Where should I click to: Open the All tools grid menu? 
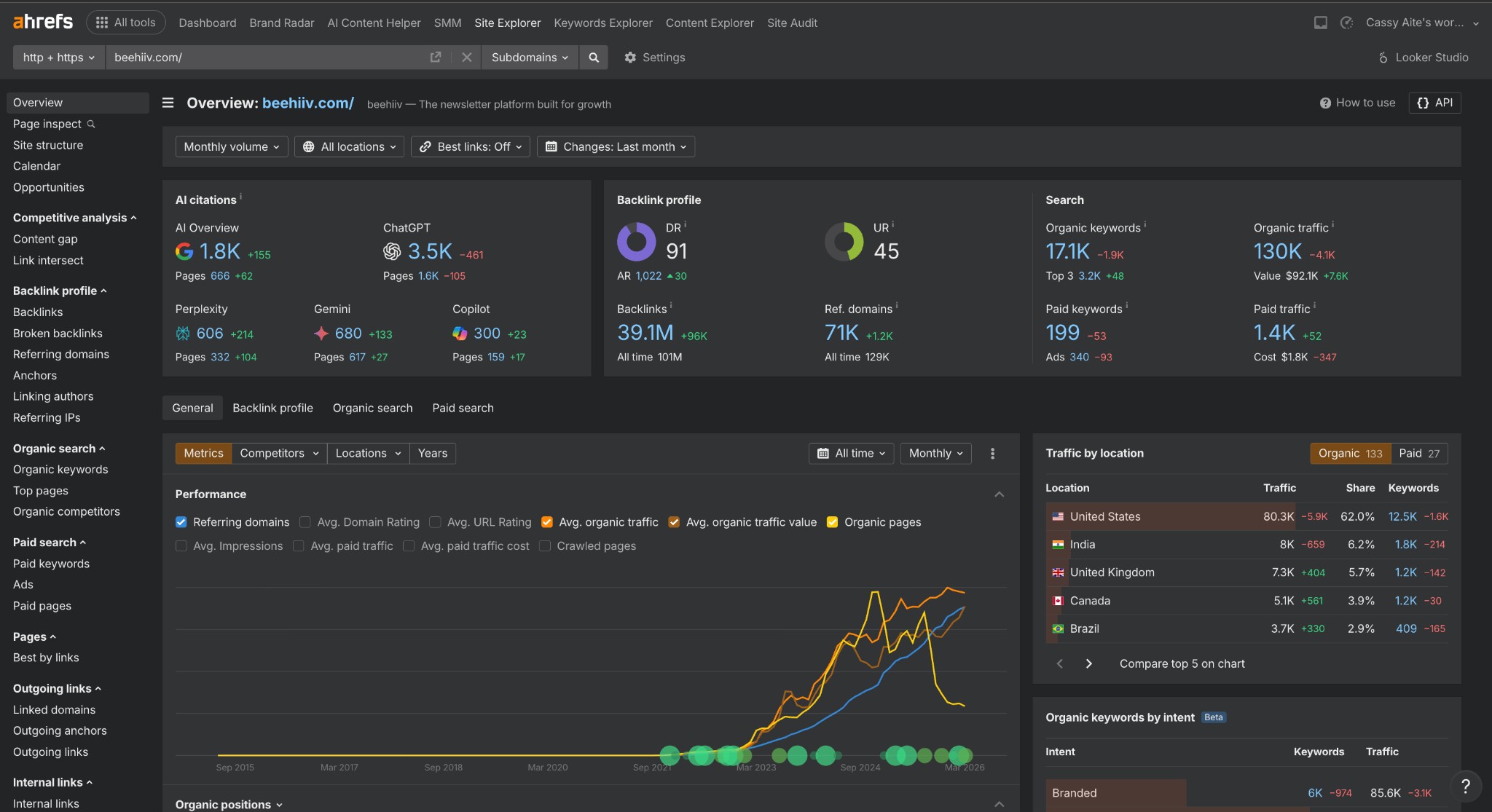point(125,22)
